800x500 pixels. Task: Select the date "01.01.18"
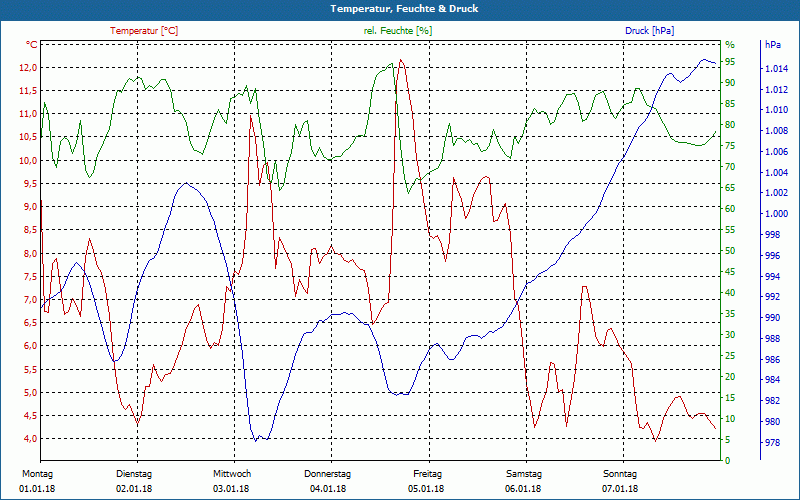point(37,489)
